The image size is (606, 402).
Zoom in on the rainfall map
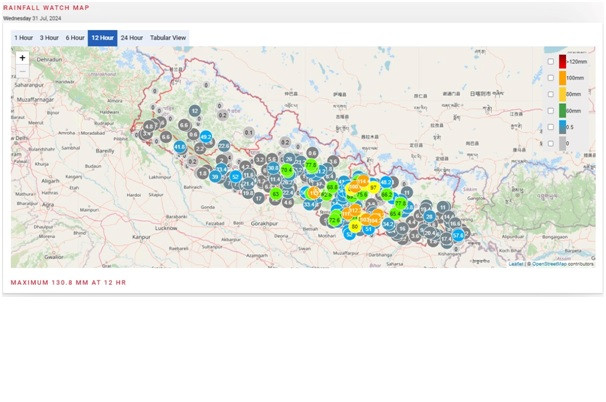(x=22, y=58)
